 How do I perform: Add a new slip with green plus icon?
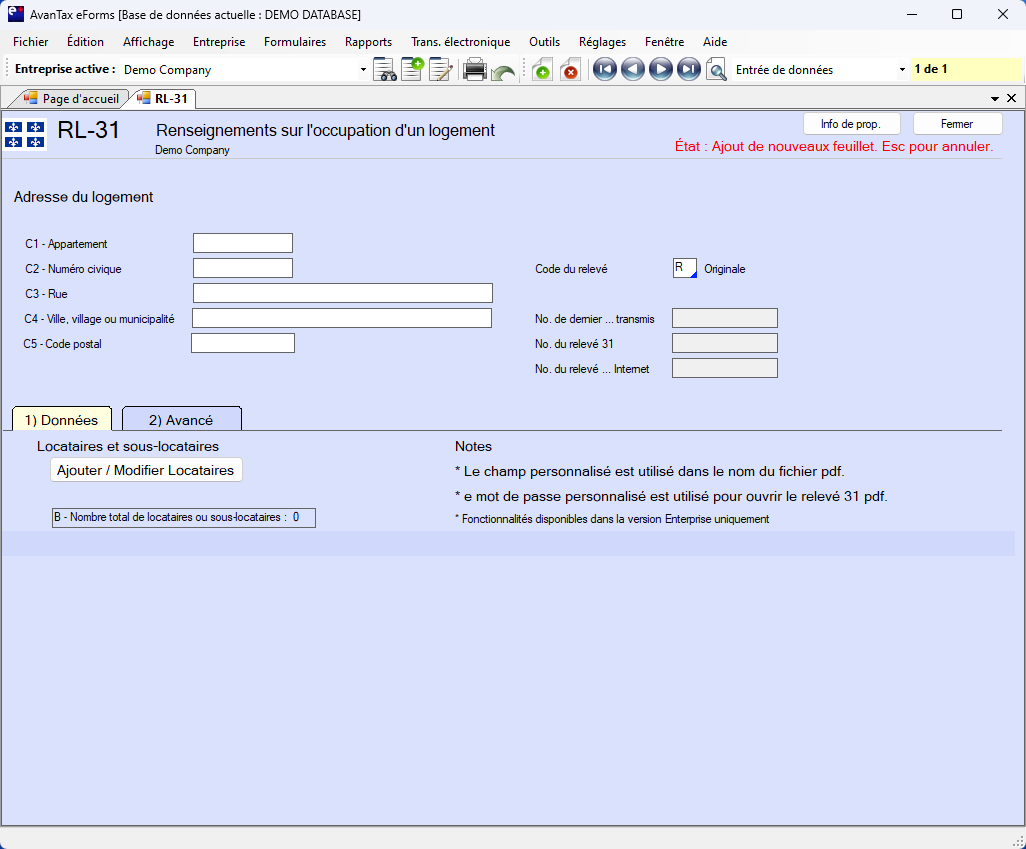point(541,70)
